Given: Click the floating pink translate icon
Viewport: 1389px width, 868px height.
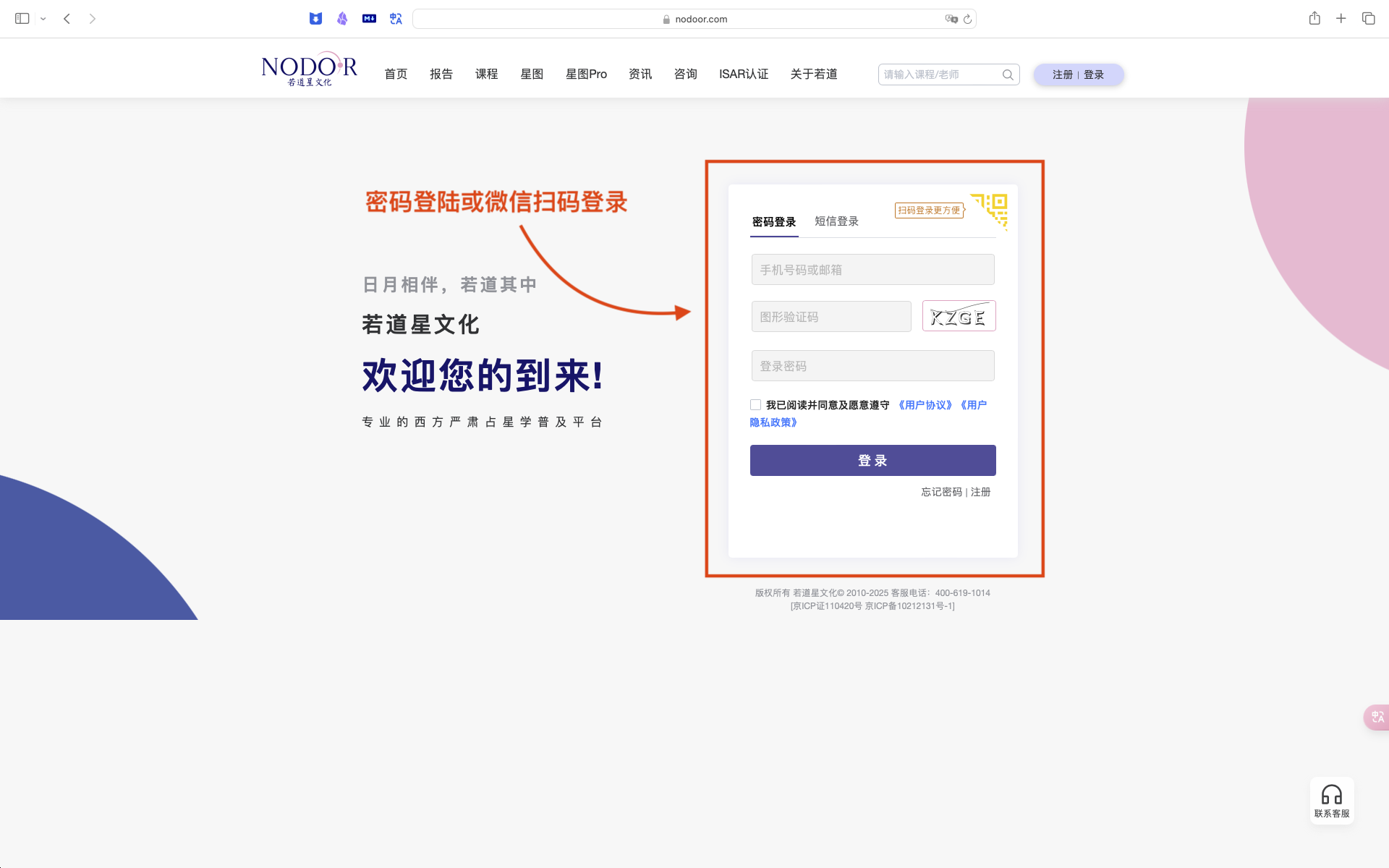Looking at the screenshot, I should pyautogui.click(x=1377, y=717).
